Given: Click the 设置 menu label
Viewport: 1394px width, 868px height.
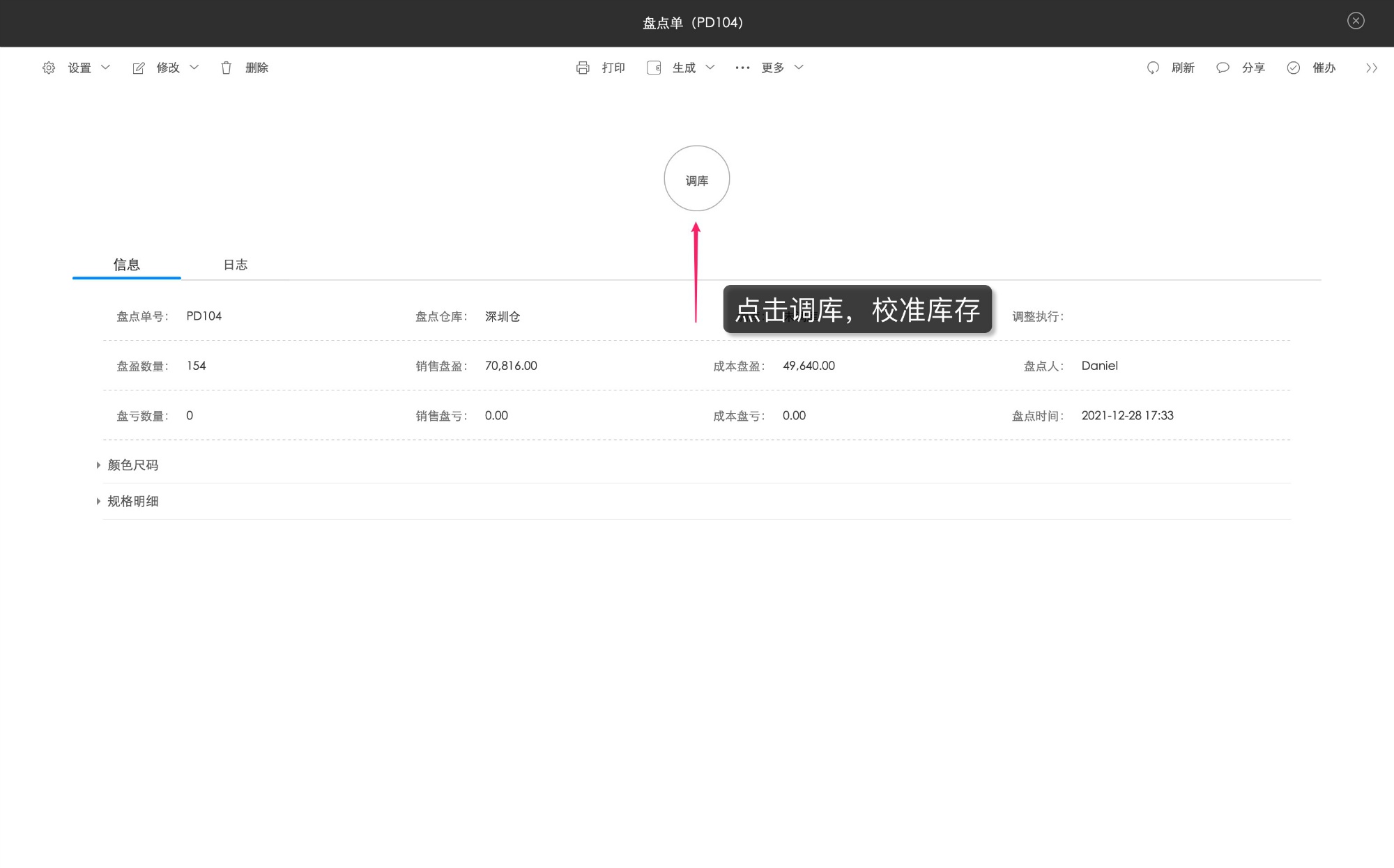Looking at the screenshot, I should [x=79, y=68].
